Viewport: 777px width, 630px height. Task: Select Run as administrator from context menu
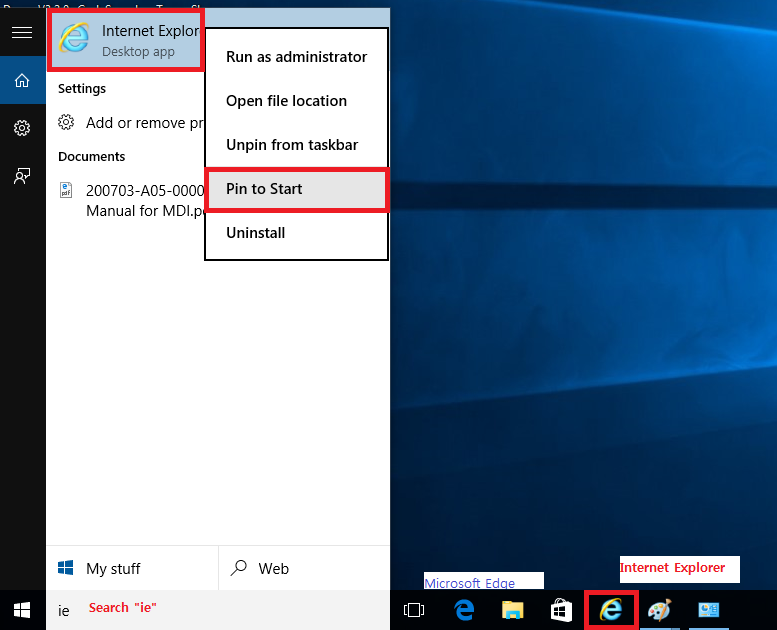pos(296,57)
